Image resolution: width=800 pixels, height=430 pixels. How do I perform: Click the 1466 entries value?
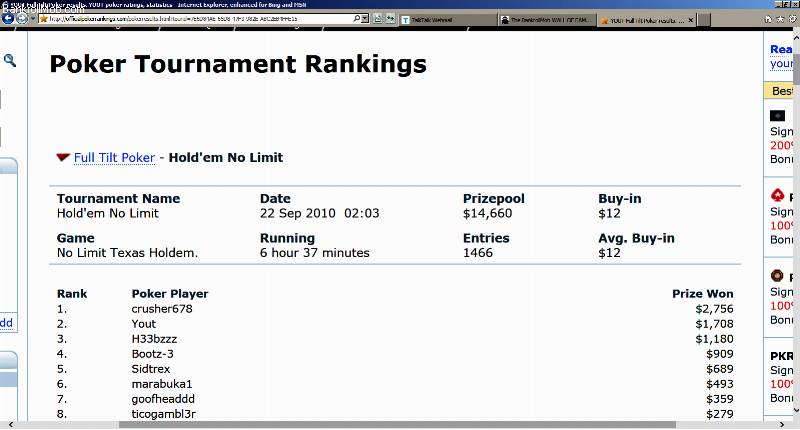(x=478, y=253)
